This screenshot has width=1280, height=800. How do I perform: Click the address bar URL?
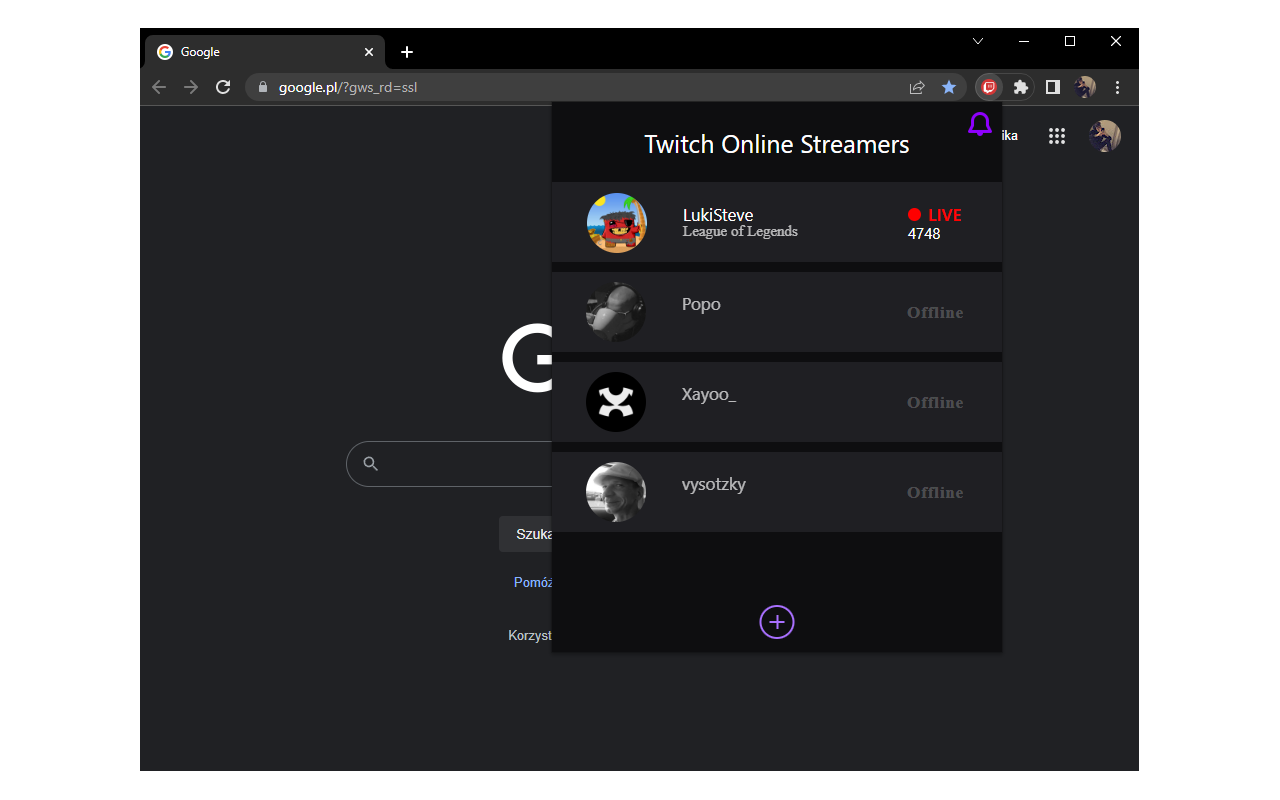[348, 87]
